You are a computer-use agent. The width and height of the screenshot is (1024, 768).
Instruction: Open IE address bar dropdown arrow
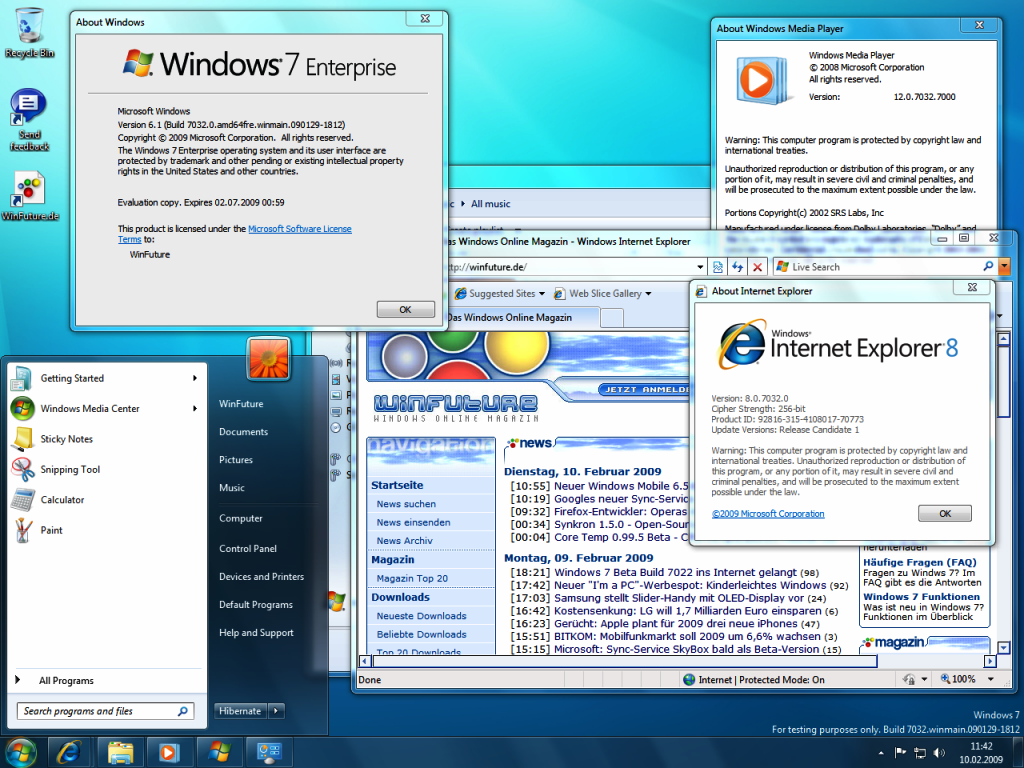[x=700, y=266]
